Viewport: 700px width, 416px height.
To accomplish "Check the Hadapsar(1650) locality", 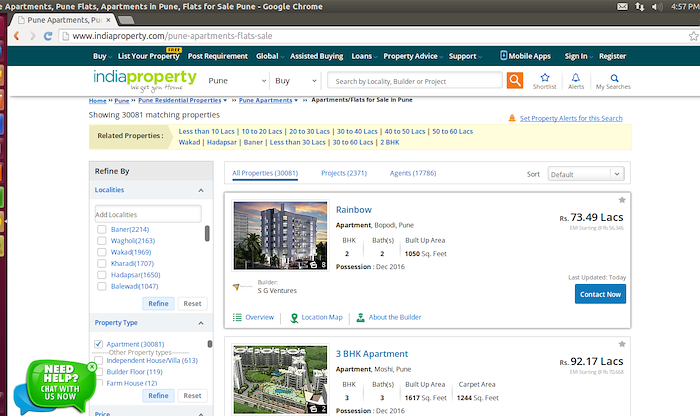I will 102,275.
